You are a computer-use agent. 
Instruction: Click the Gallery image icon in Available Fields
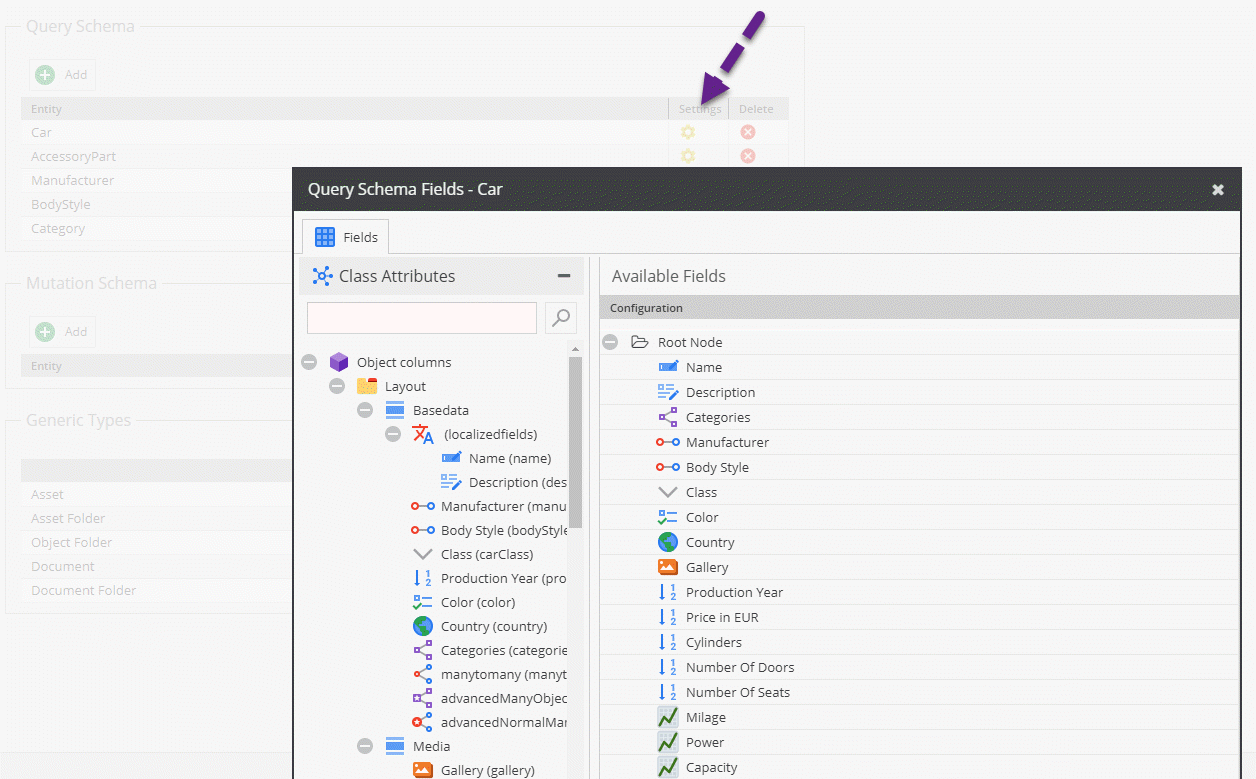(x=668, y=567)
